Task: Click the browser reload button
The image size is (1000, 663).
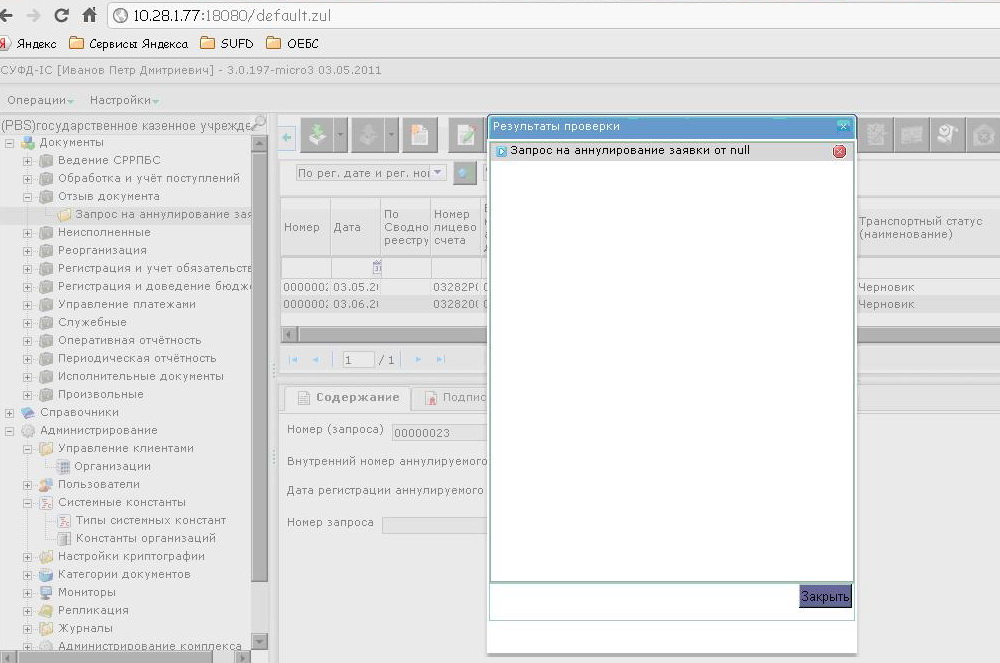Action: (x=61, y=15)
